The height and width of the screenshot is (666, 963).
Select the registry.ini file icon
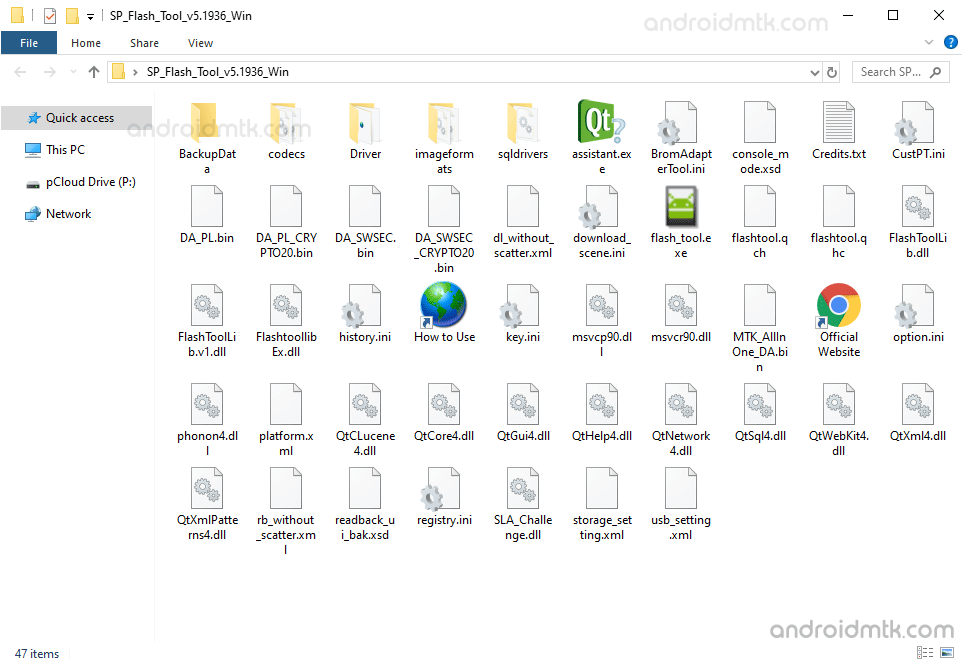click(x=442, y=489)
